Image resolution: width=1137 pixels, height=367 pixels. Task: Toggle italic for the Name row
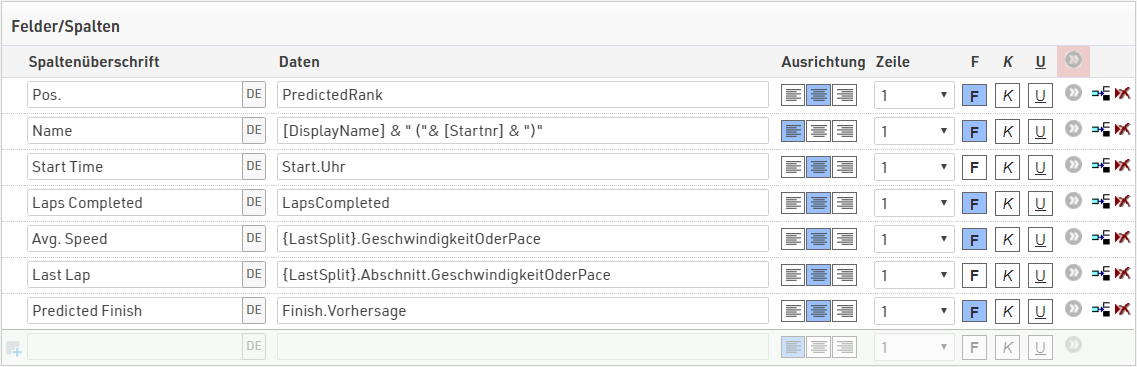tap(1007, 131)
